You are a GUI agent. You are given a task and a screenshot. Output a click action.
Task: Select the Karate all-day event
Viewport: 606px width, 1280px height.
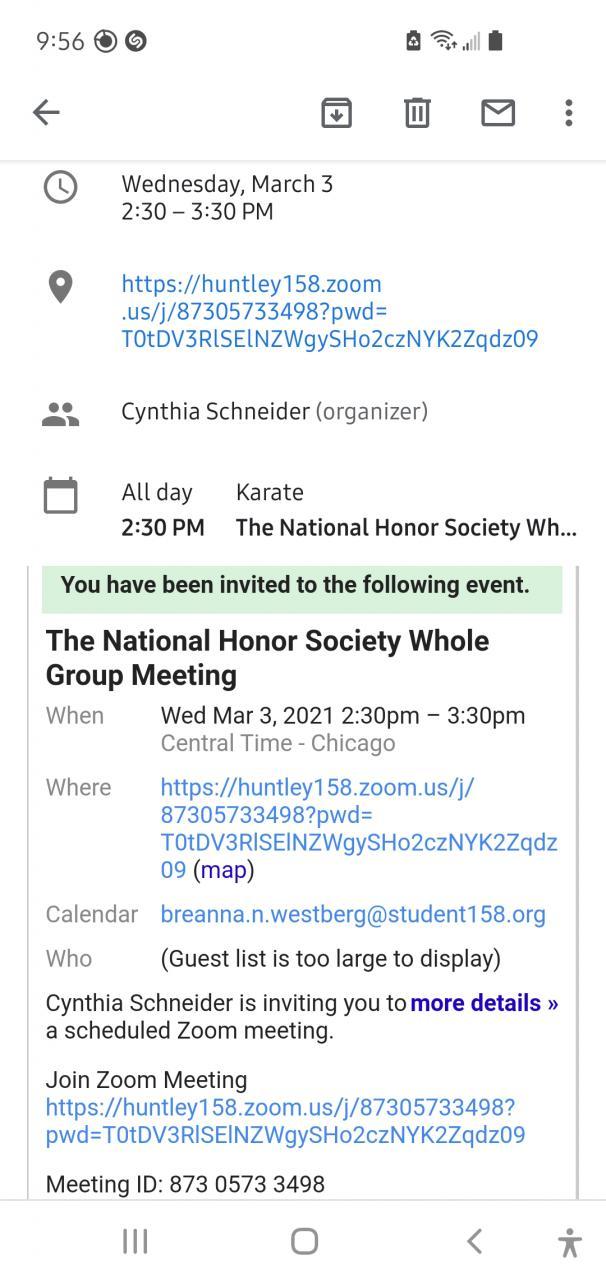(x=270, y=492)
